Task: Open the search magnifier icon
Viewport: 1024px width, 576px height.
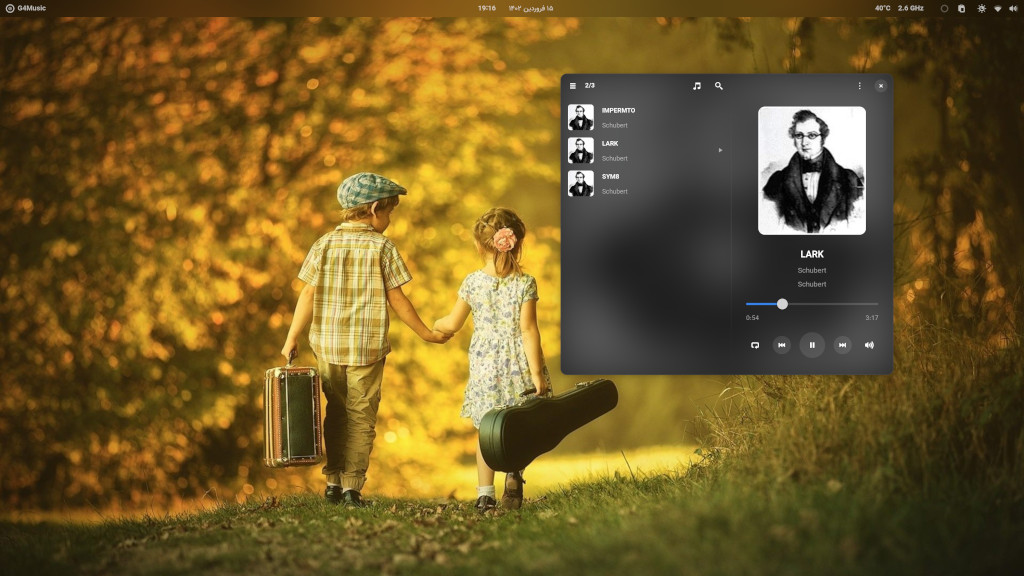Action: (x=718, y=86)
